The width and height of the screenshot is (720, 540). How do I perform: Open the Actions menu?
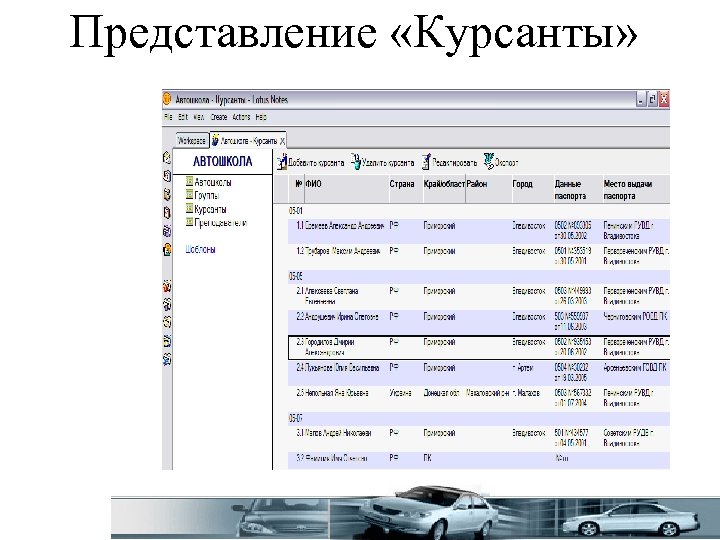coord(241,117)
